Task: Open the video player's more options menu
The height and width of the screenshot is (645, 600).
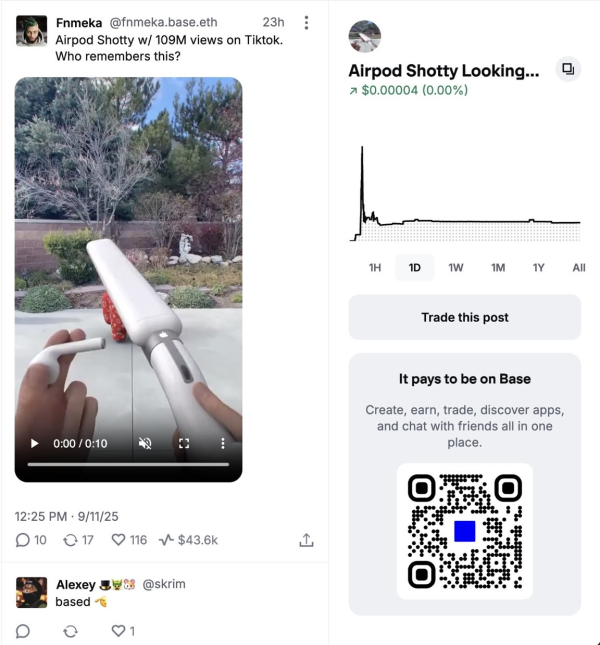Action: point(222,443)
